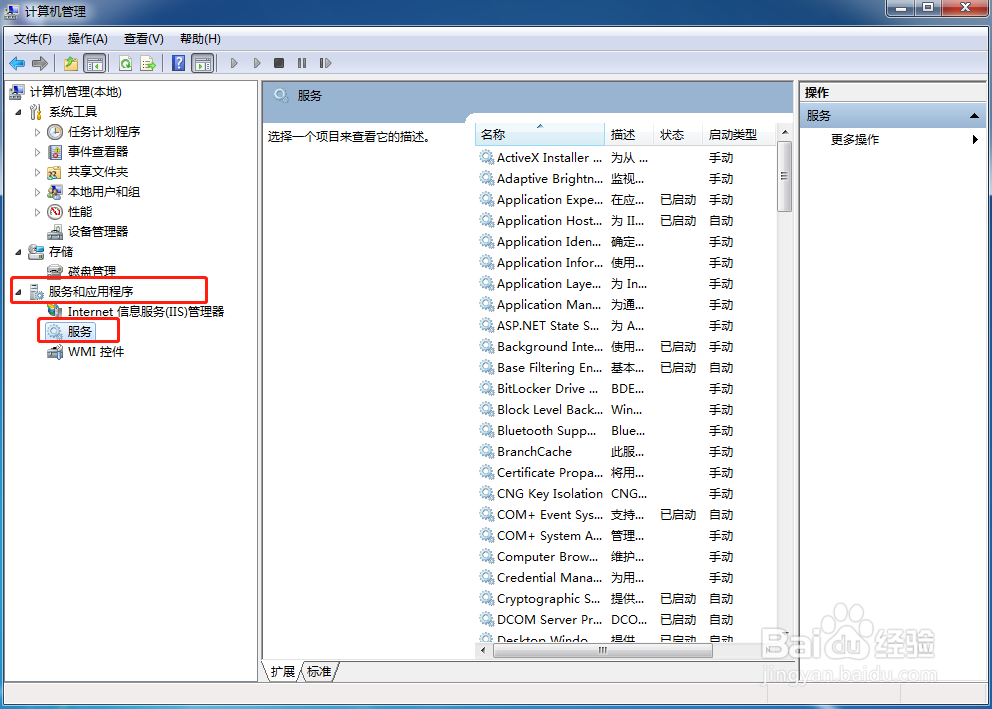Toggle the console tree pane icon
This screenshot has width=992, height=709.
[x=94, y=63]
